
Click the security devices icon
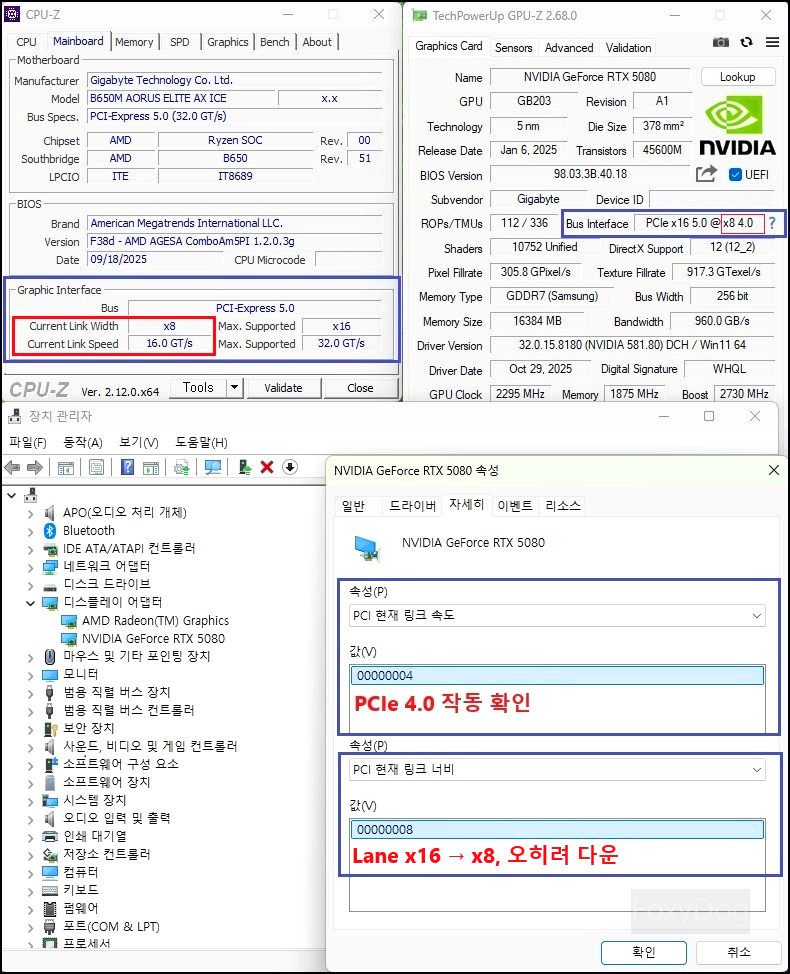[50, 728]
